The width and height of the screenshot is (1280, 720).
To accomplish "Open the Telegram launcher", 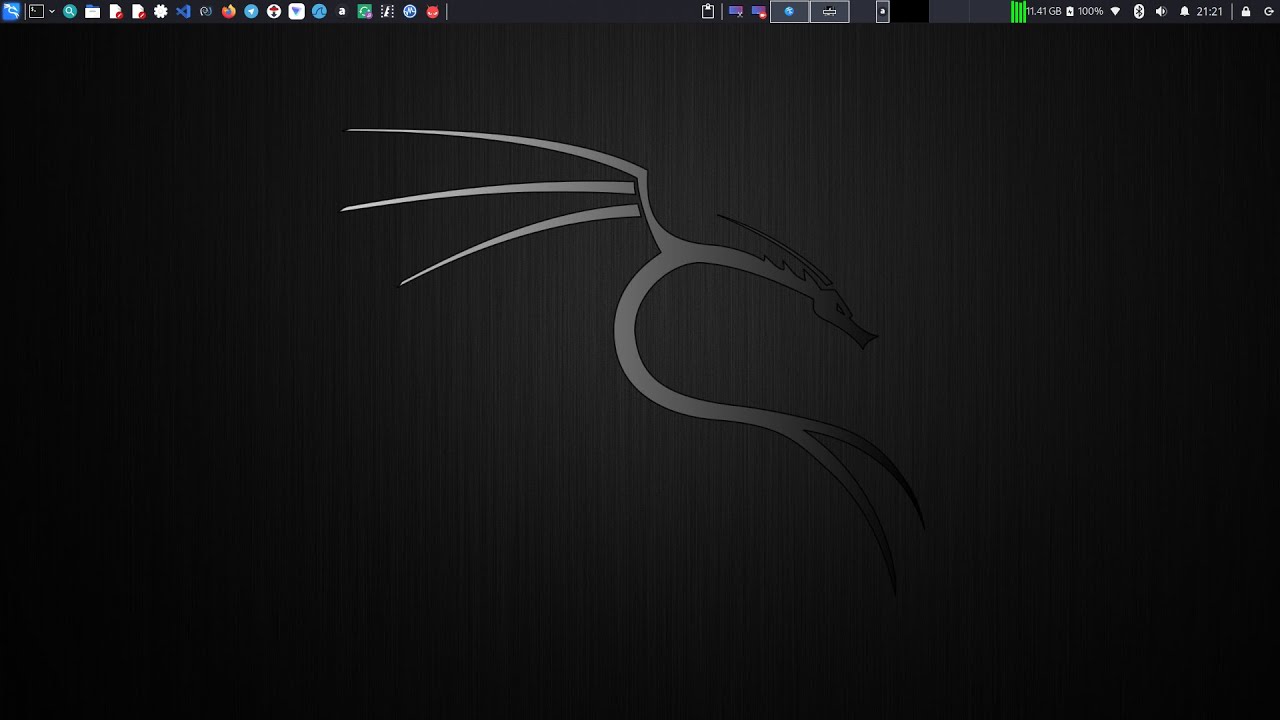I will coord(251,11).
